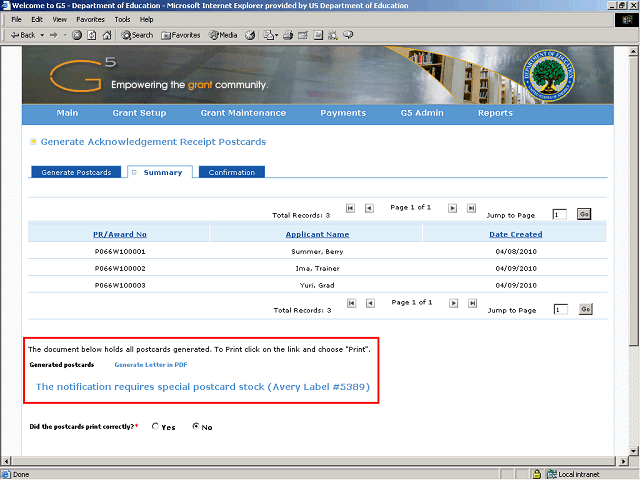
Task: Click top pager Next Page icon
Action: click(x=452, y=208)
